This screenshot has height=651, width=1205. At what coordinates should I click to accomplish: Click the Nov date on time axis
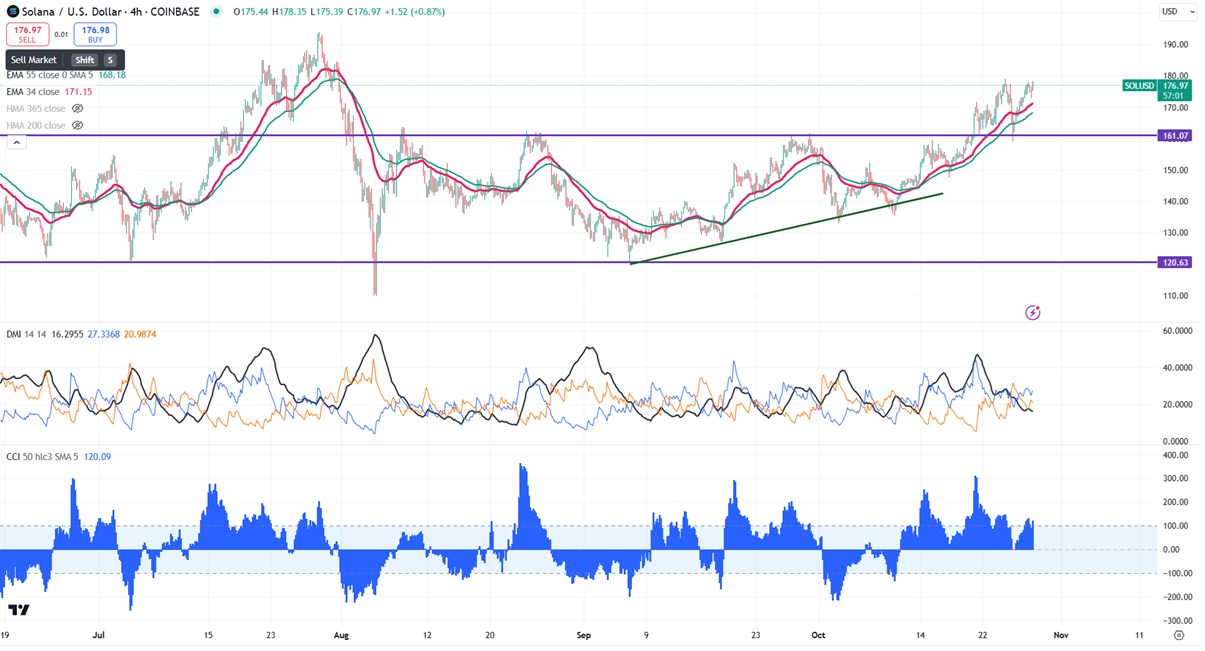tap(1061, 635)
